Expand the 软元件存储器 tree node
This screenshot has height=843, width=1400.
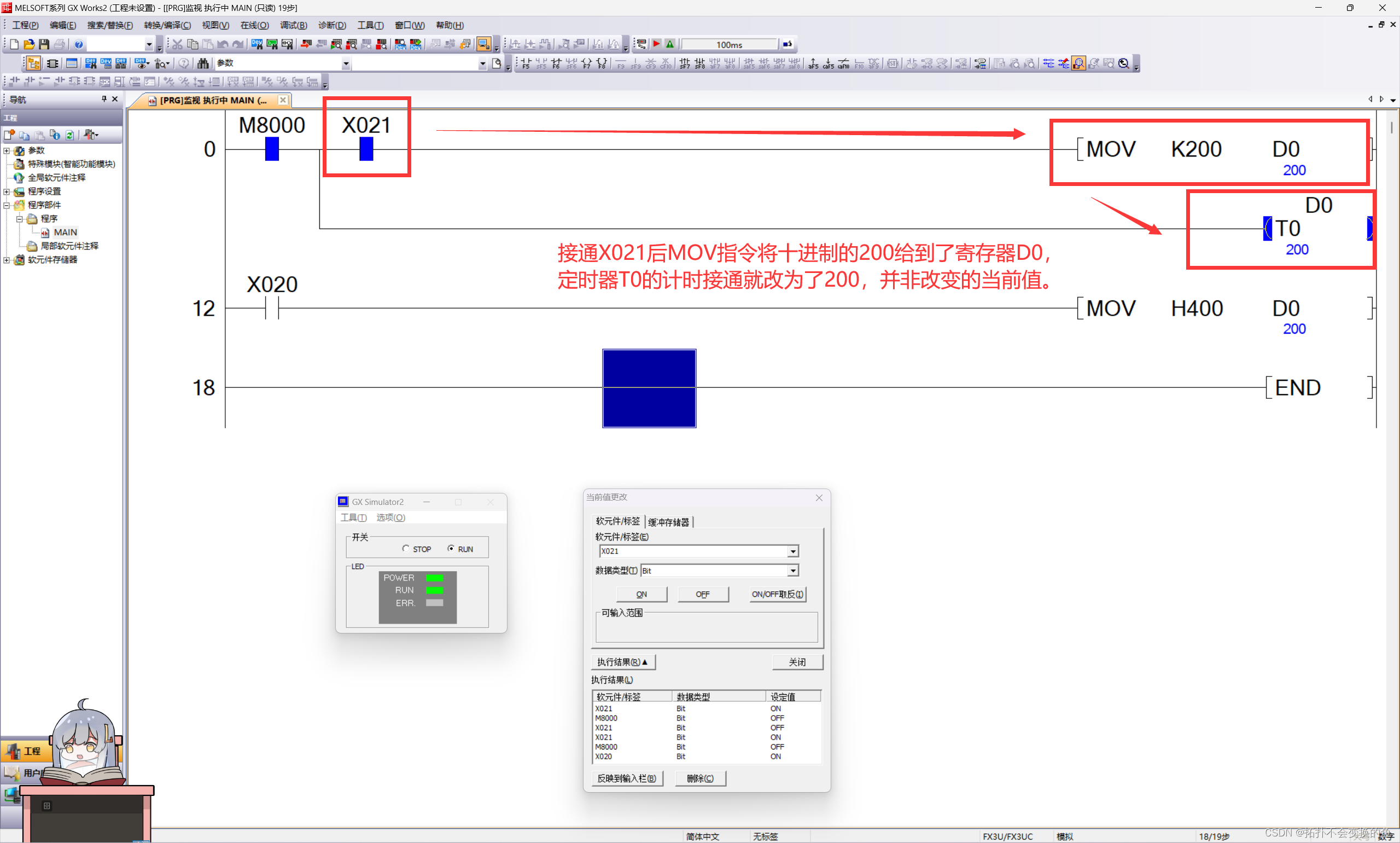pyautogui.click(x=6, y=260)
